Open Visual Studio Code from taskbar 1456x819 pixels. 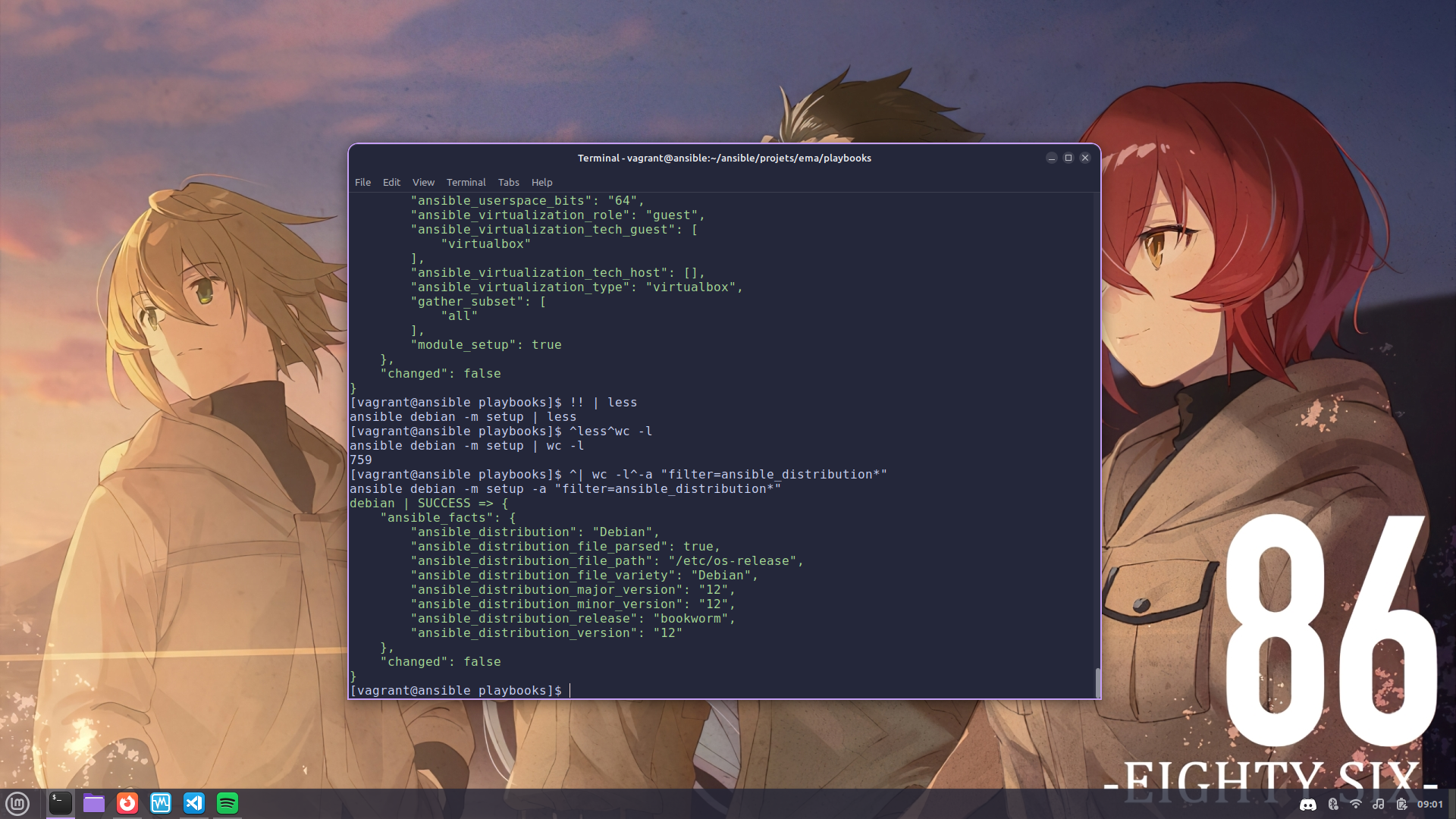pos(194,803)
